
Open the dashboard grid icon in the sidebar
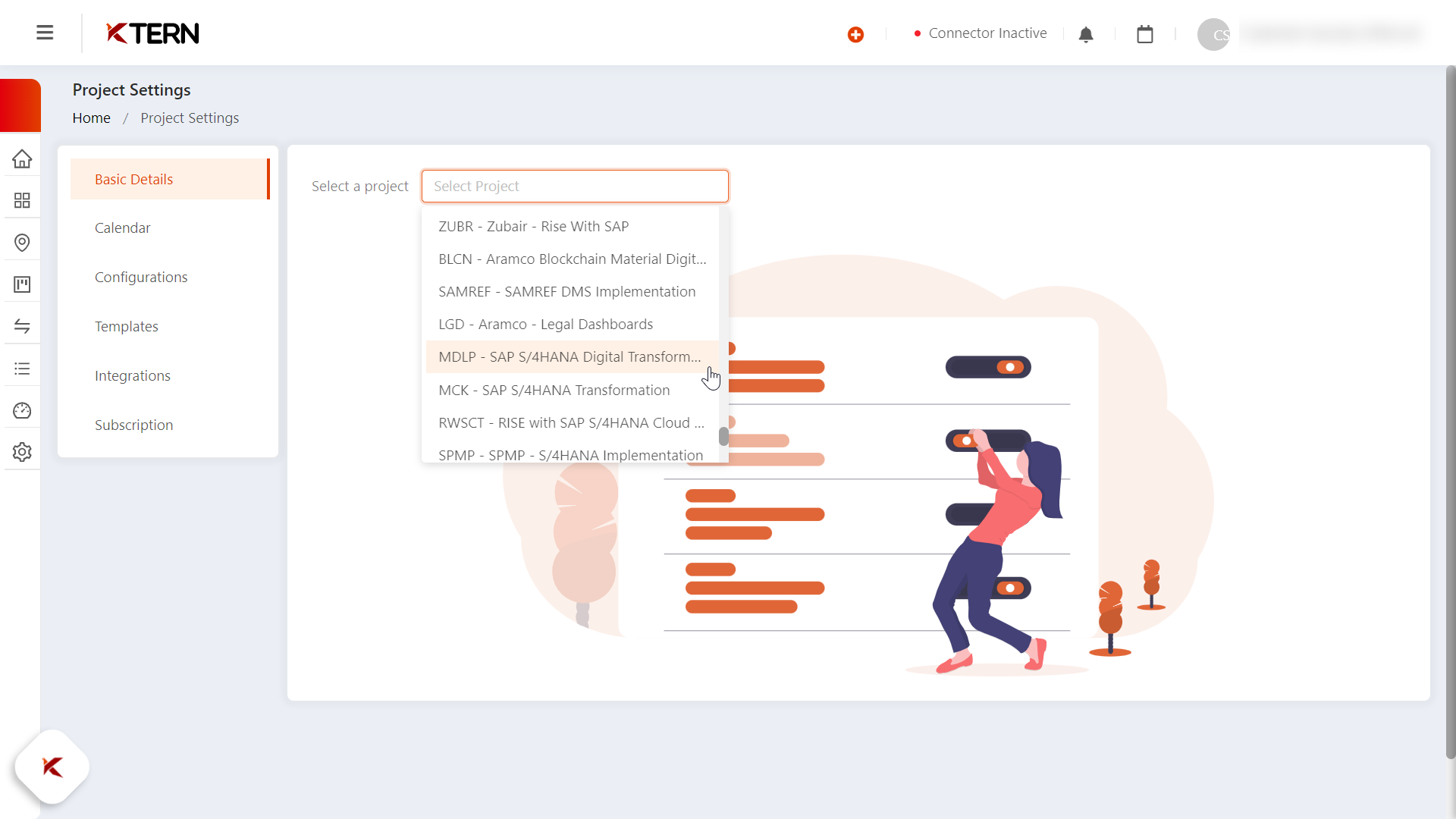tap(22, 200)
